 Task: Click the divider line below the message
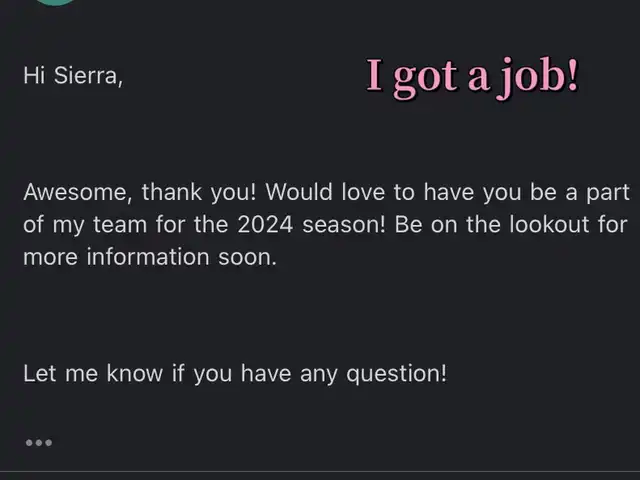[320, 471]
